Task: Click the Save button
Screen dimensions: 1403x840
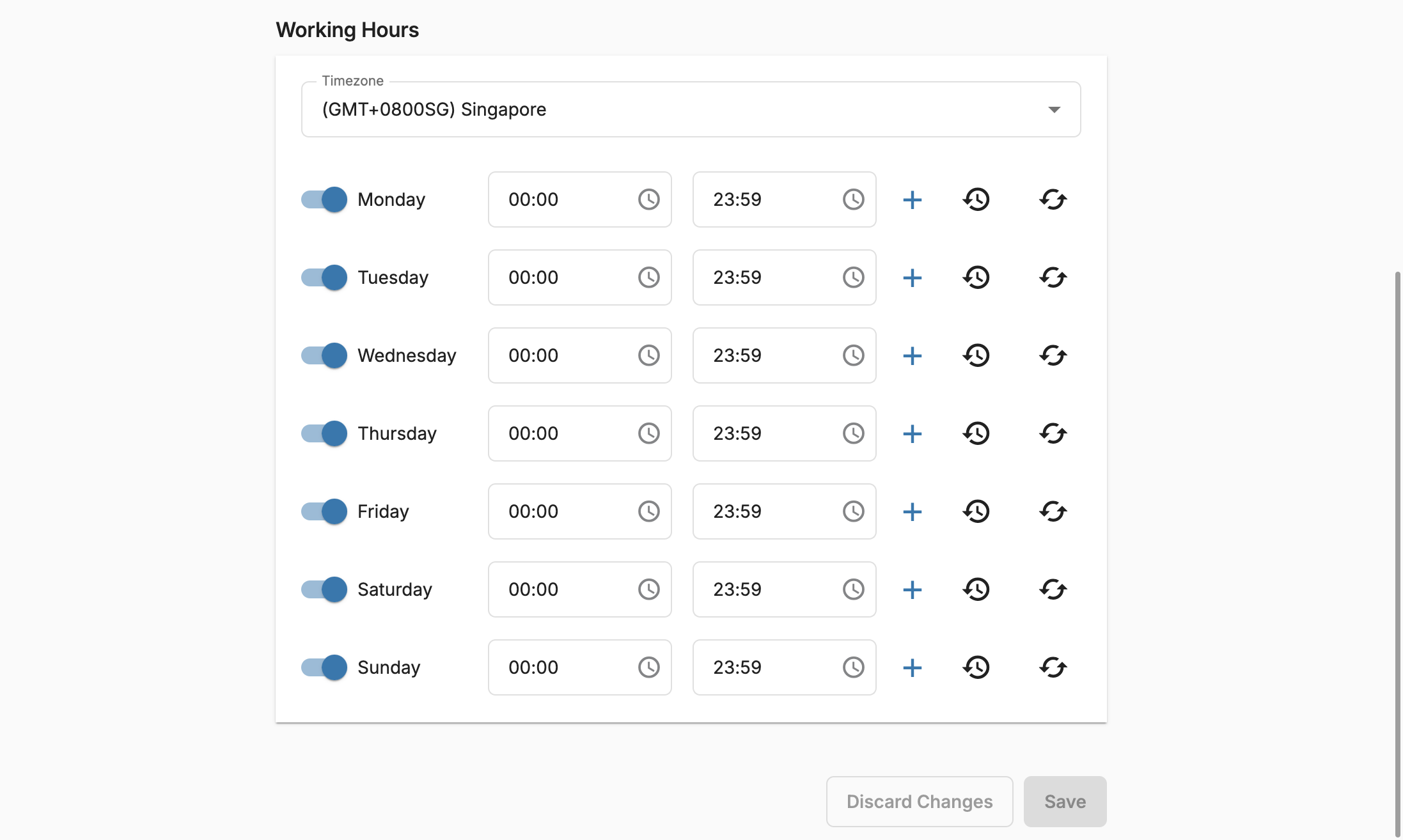Action: (1065, 802)
